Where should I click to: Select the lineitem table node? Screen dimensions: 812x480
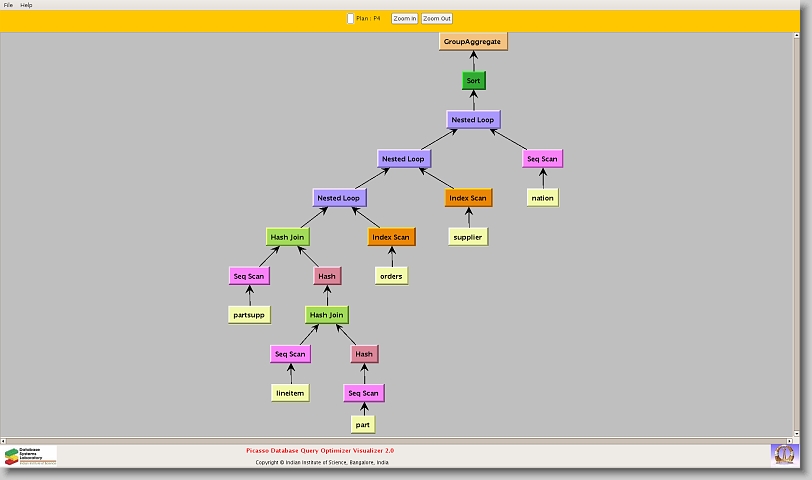(290, 393)
